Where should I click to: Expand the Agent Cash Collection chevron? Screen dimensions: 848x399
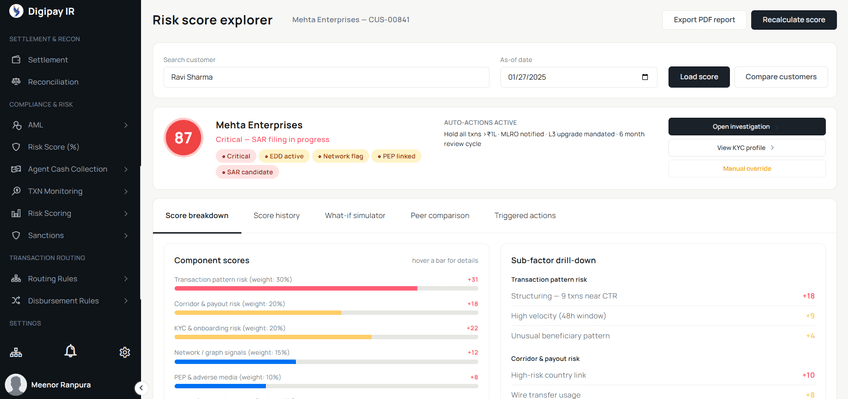(125, 169)
